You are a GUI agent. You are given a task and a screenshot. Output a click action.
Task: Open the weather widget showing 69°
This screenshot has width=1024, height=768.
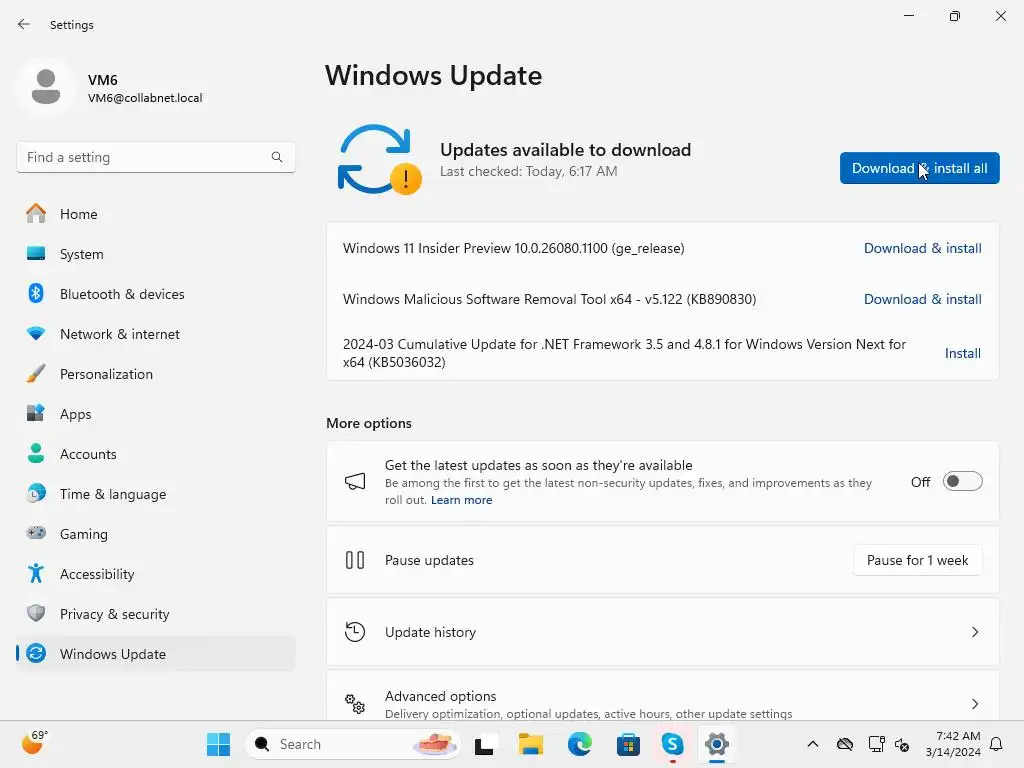click(x=34, y=743)
